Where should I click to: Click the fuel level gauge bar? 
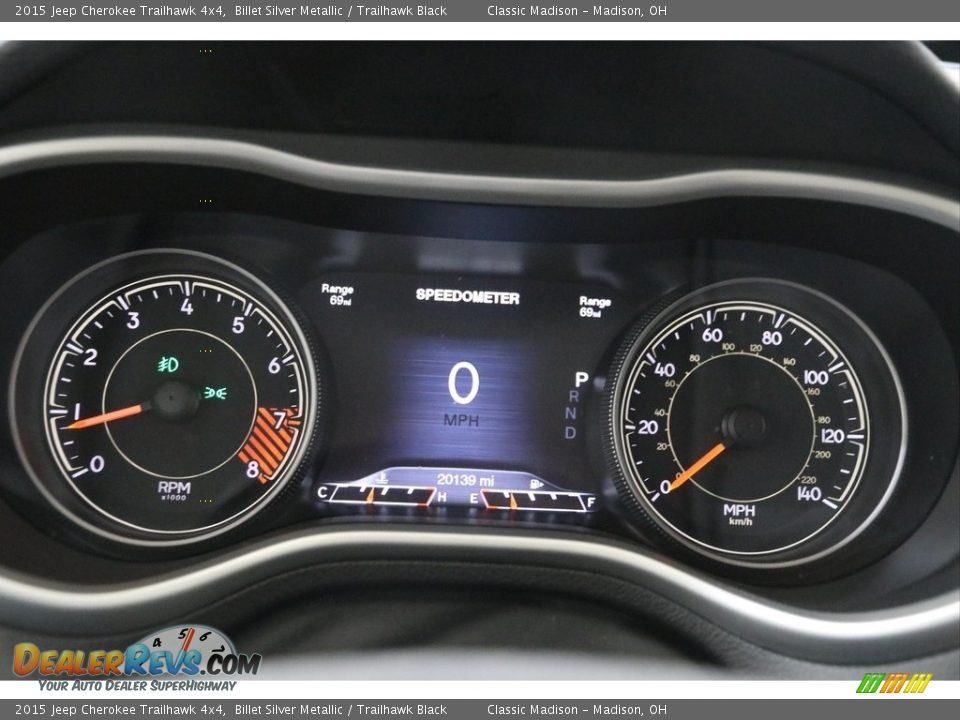pyautogui.click(x=534, y=500)
